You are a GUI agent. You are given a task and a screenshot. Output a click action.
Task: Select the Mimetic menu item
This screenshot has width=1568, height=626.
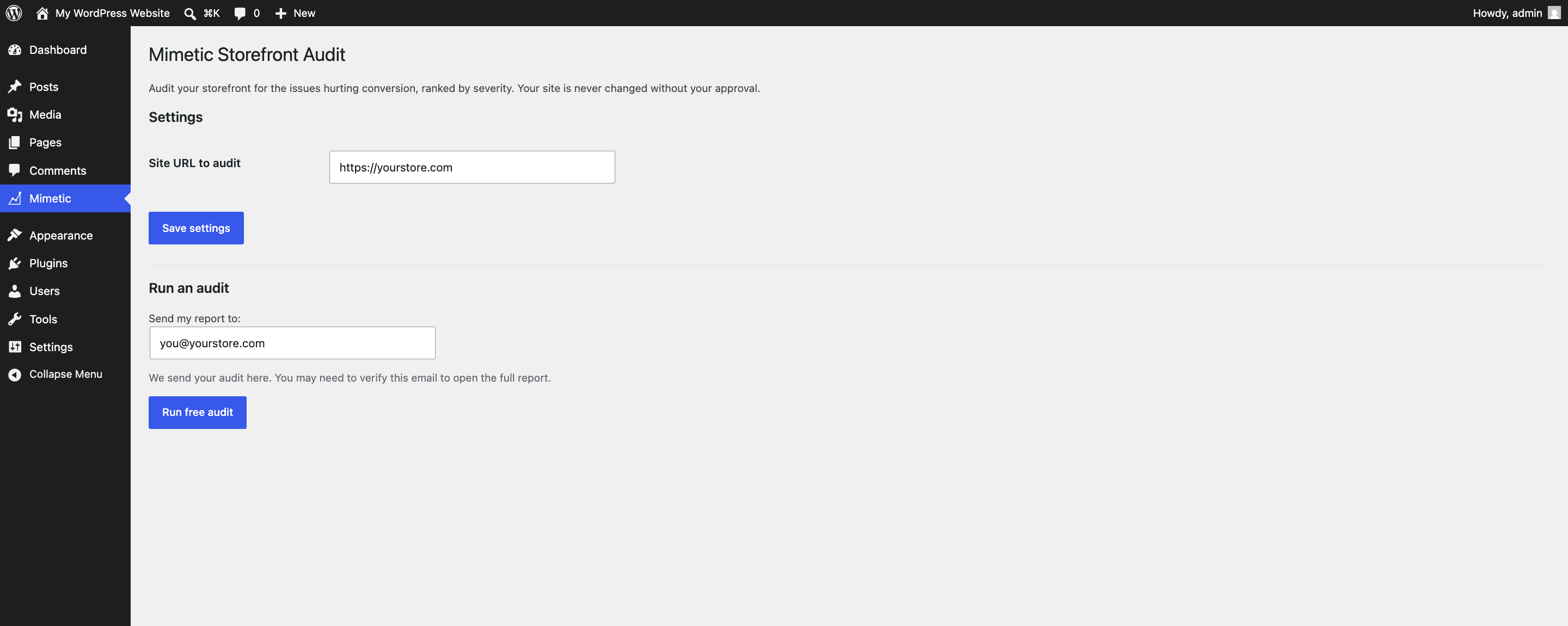[x=65, y=198]
